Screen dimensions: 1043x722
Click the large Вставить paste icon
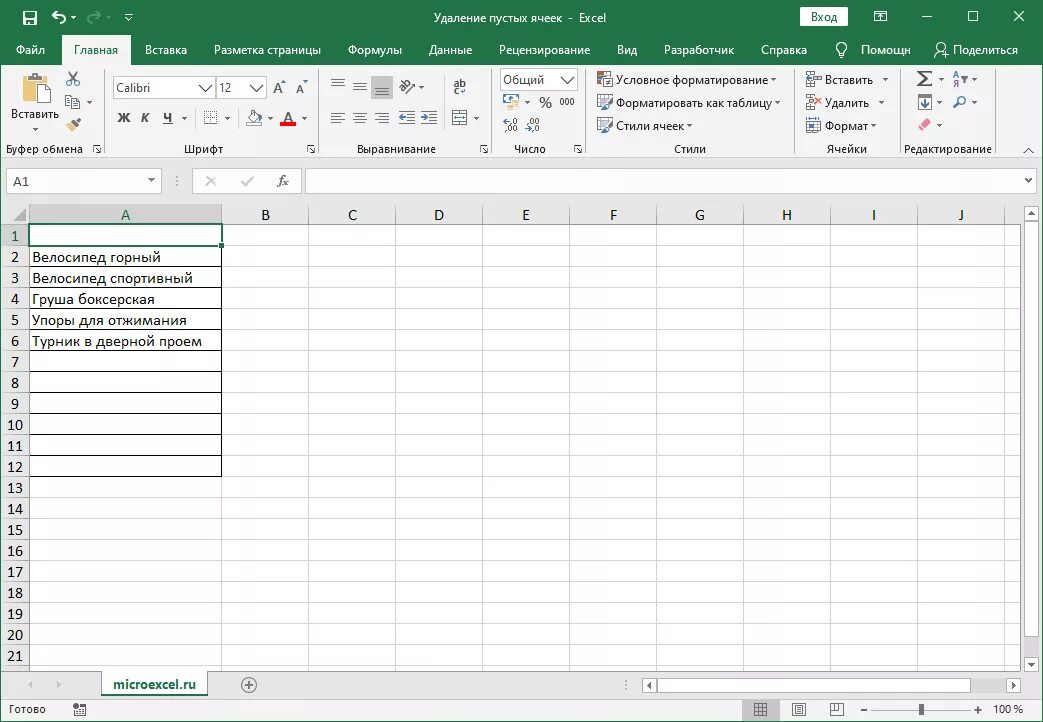click(x=36, y=89)
